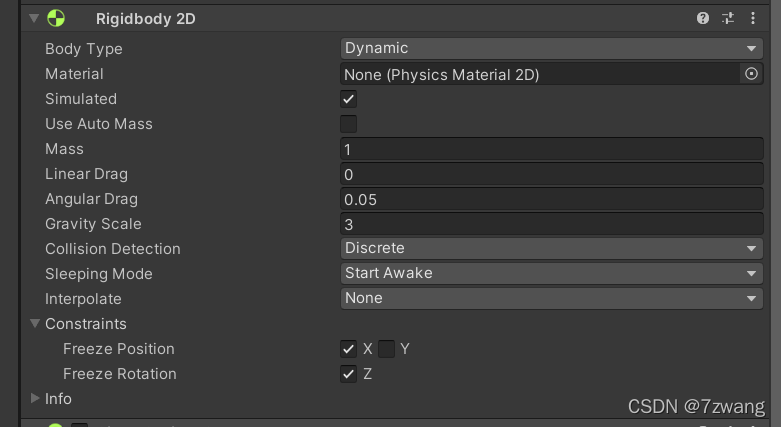
Task: Click the Sleeping Mode label
Action: tap(99, 274)
